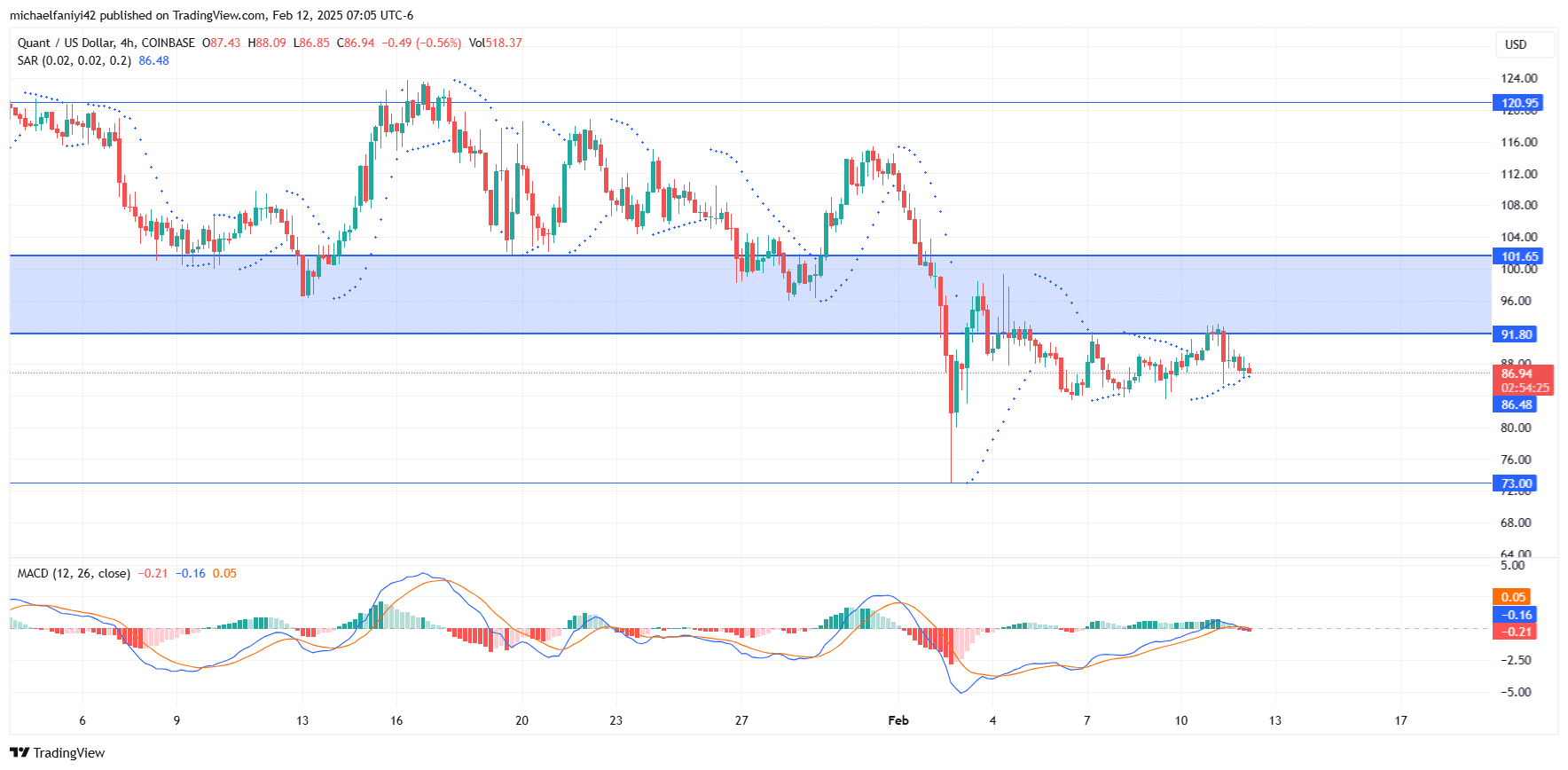This screenshot has width=1568, height=770.
Task: Click the close value C86.94 in the header
Action: [356, 43]
